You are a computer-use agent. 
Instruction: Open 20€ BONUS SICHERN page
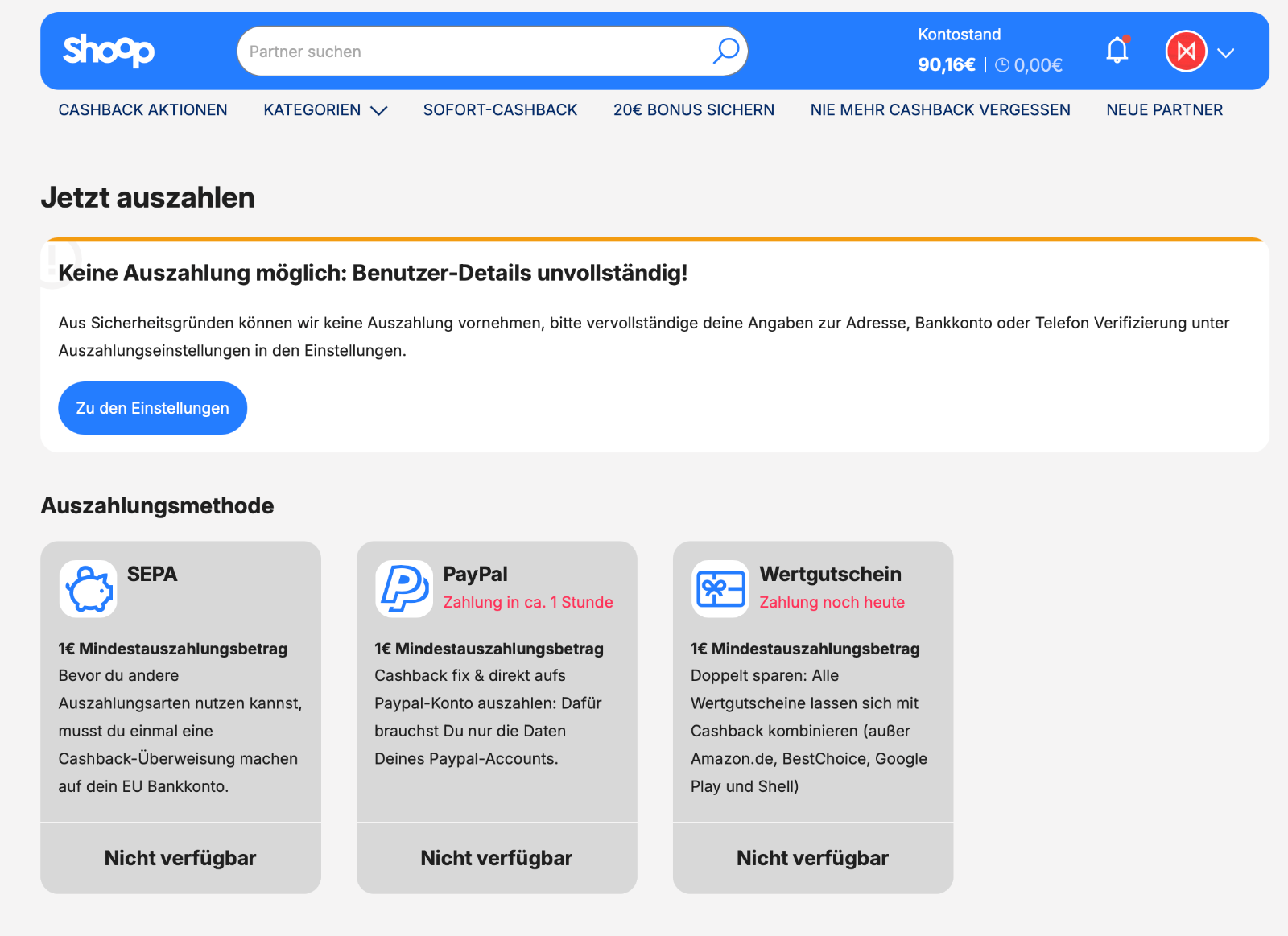point(694,110)
